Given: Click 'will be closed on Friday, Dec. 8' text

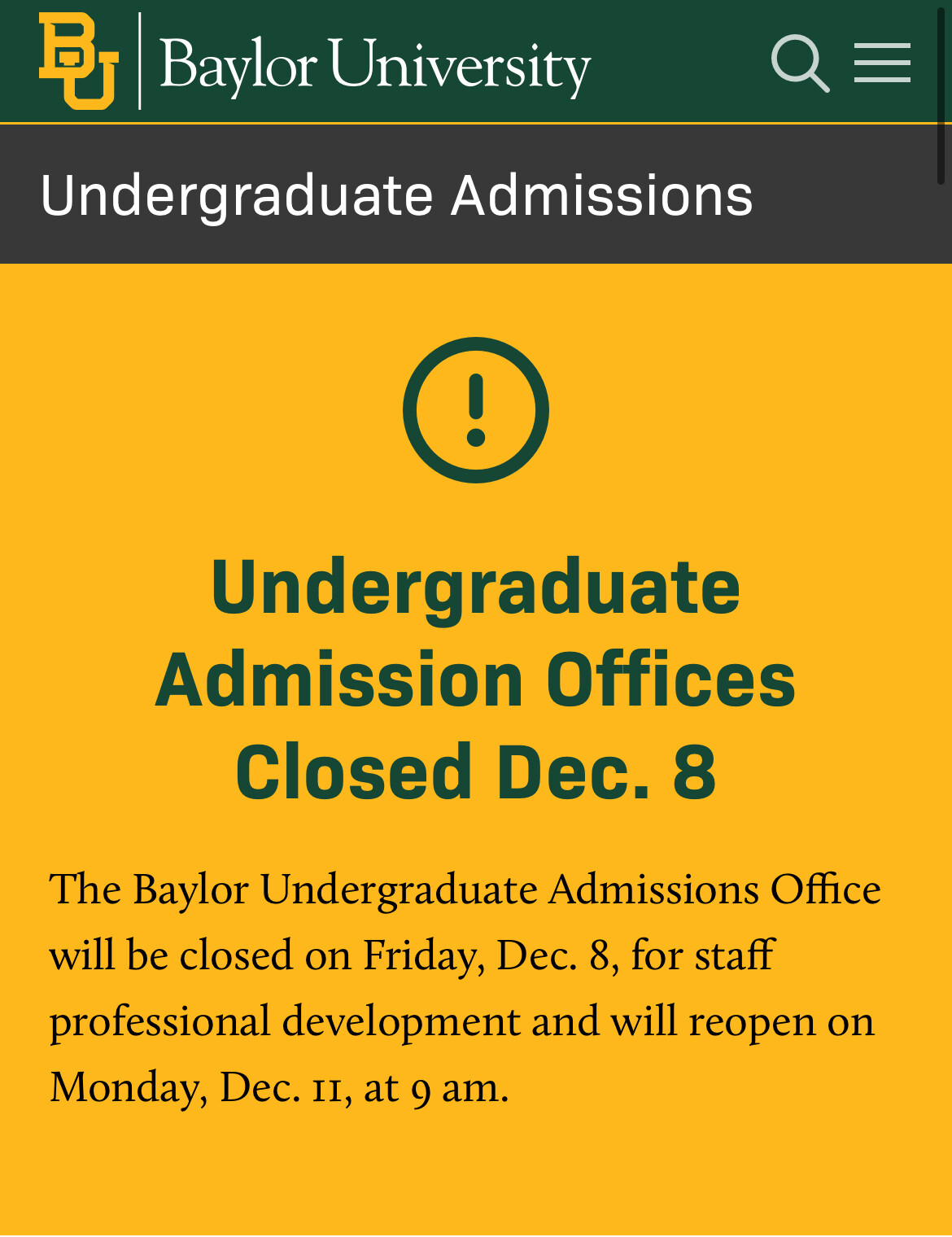Looking at the screenshot, I should pyautogui.click(x=329, y=955).
